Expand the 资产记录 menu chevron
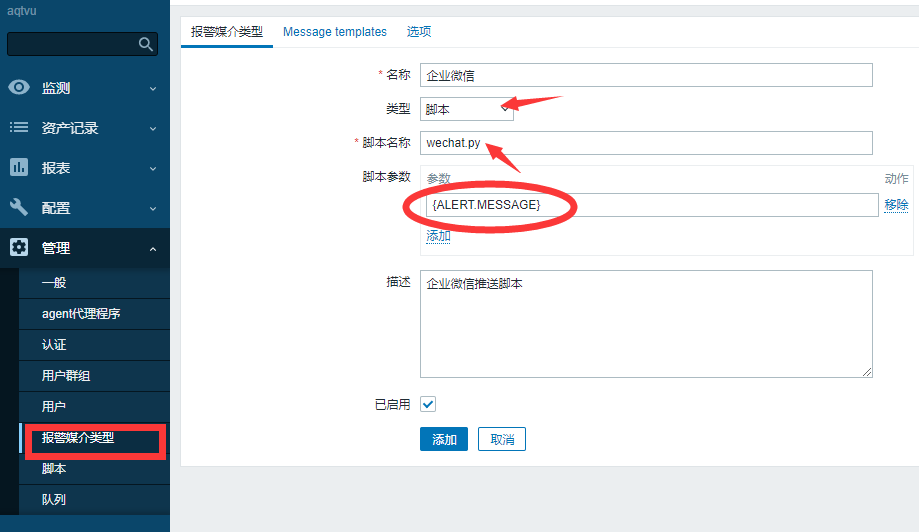 [x=153, y=128]
